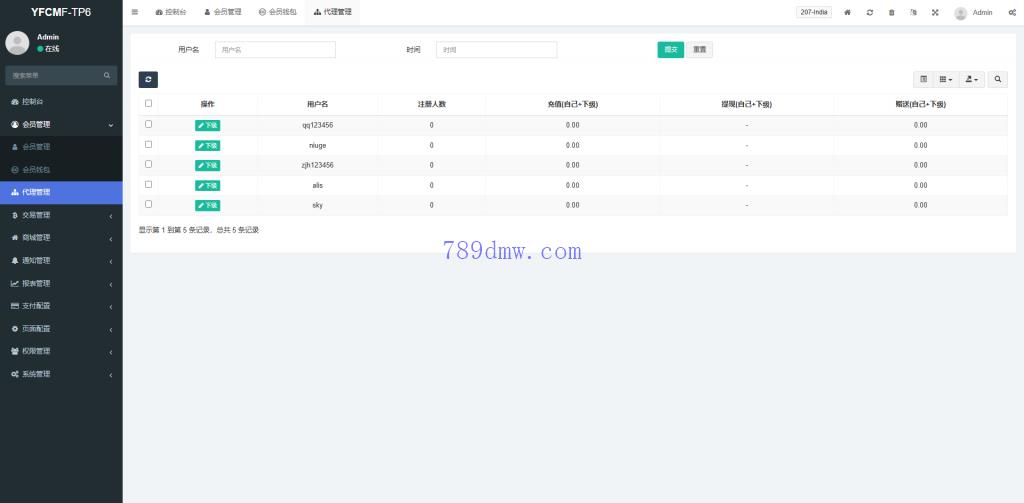Click the table search magnifier icon

click(x=998, y=79)
